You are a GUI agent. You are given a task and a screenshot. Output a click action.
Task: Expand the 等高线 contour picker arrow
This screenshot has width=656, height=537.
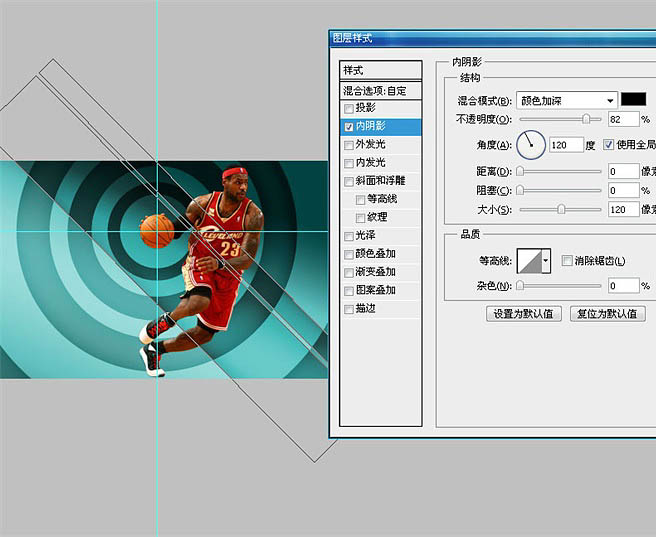546,261
